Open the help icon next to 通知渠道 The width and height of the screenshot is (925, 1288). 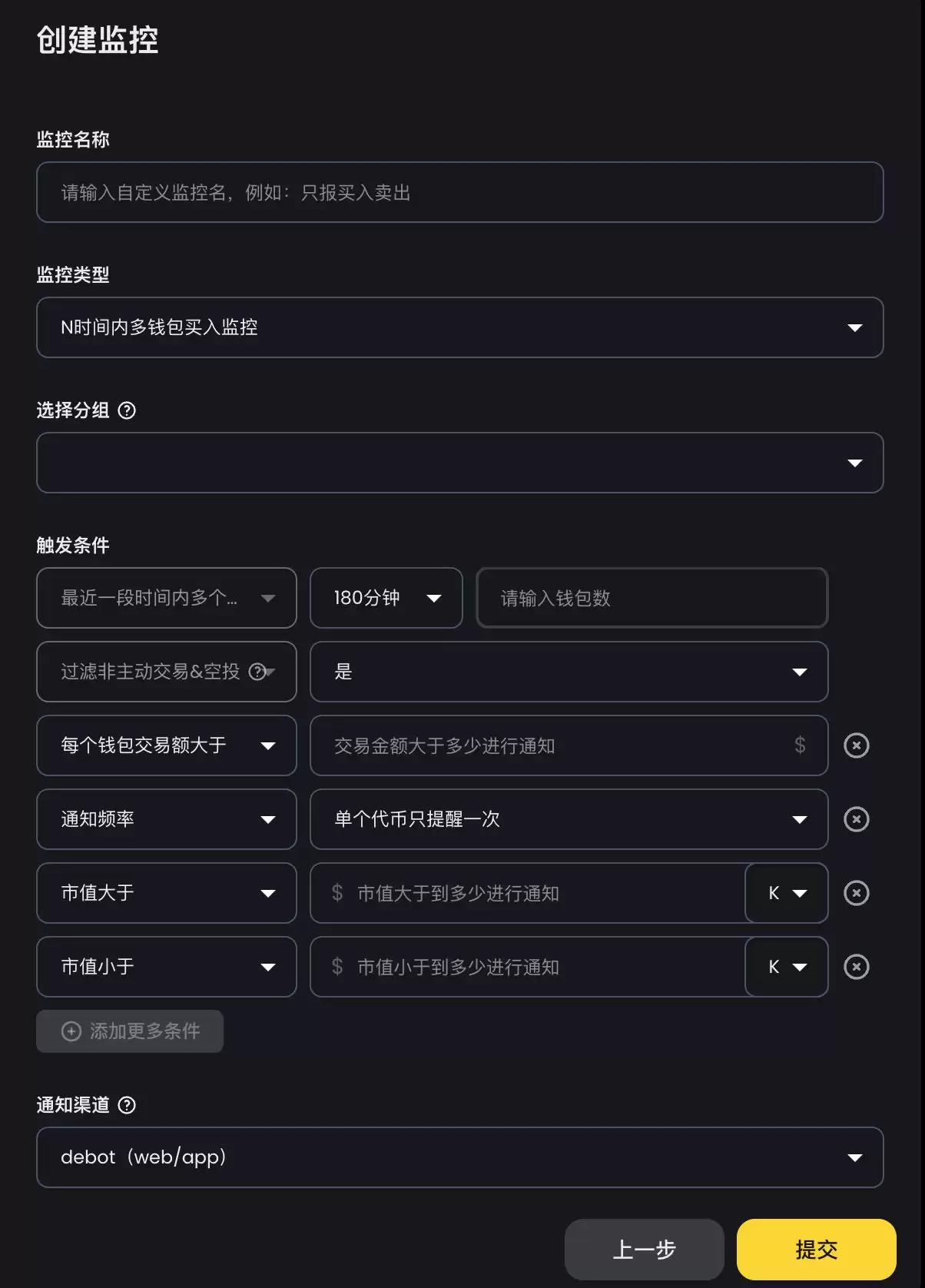point(128,1105)
